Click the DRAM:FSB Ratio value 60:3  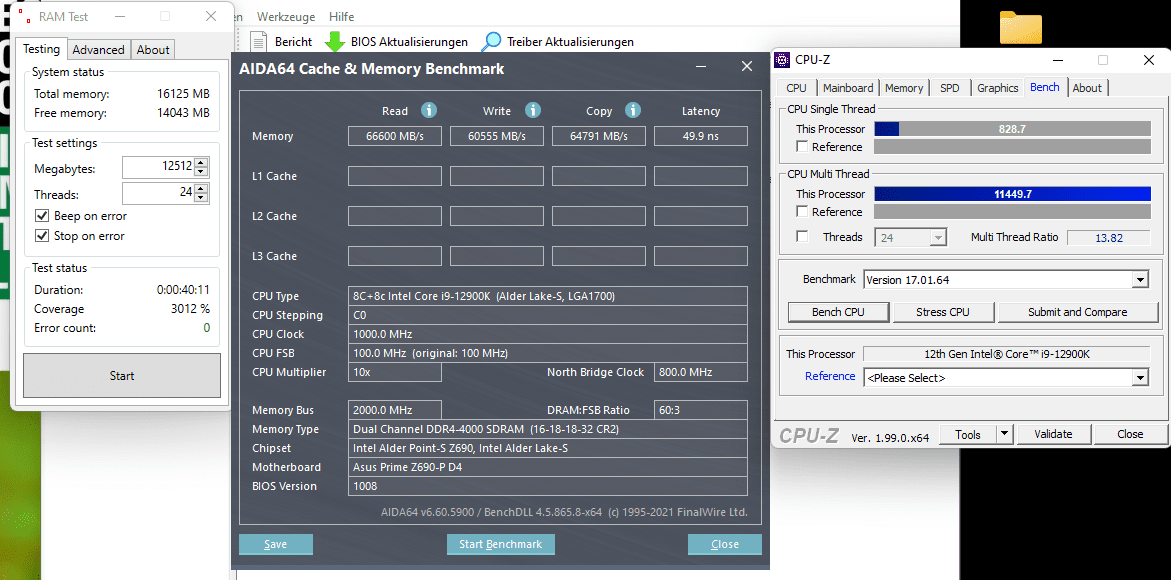pos(701,410)
